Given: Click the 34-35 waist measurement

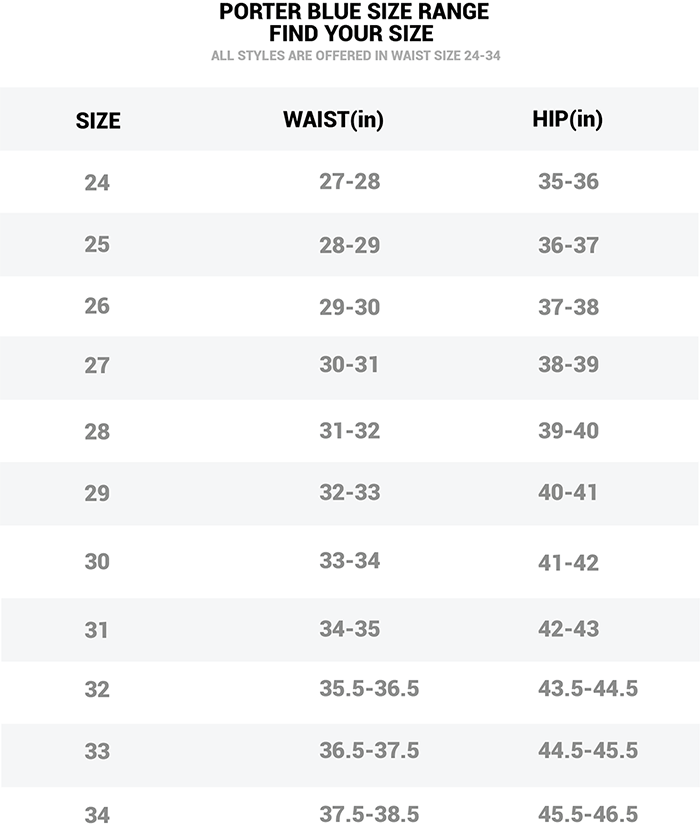Looking at the screenshot, I should tap(350, 629).
